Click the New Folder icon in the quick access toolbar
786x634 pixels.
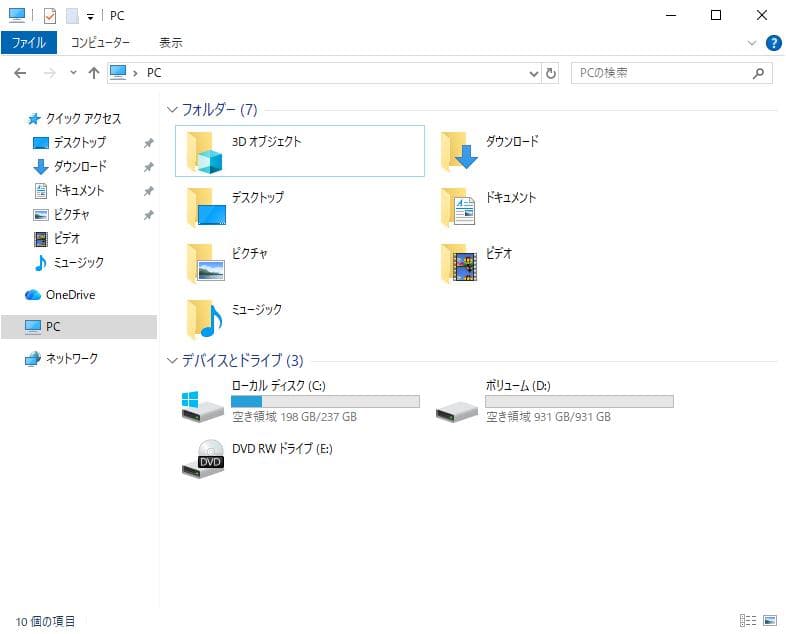(x=72, y=16)
